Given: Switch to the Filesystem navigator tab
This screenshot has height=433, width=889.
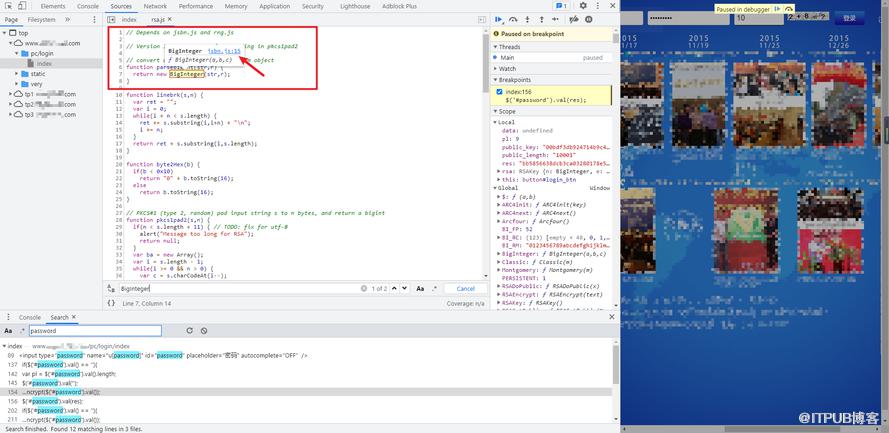Looking at the screenshot, I should click(x=41, y=19).
